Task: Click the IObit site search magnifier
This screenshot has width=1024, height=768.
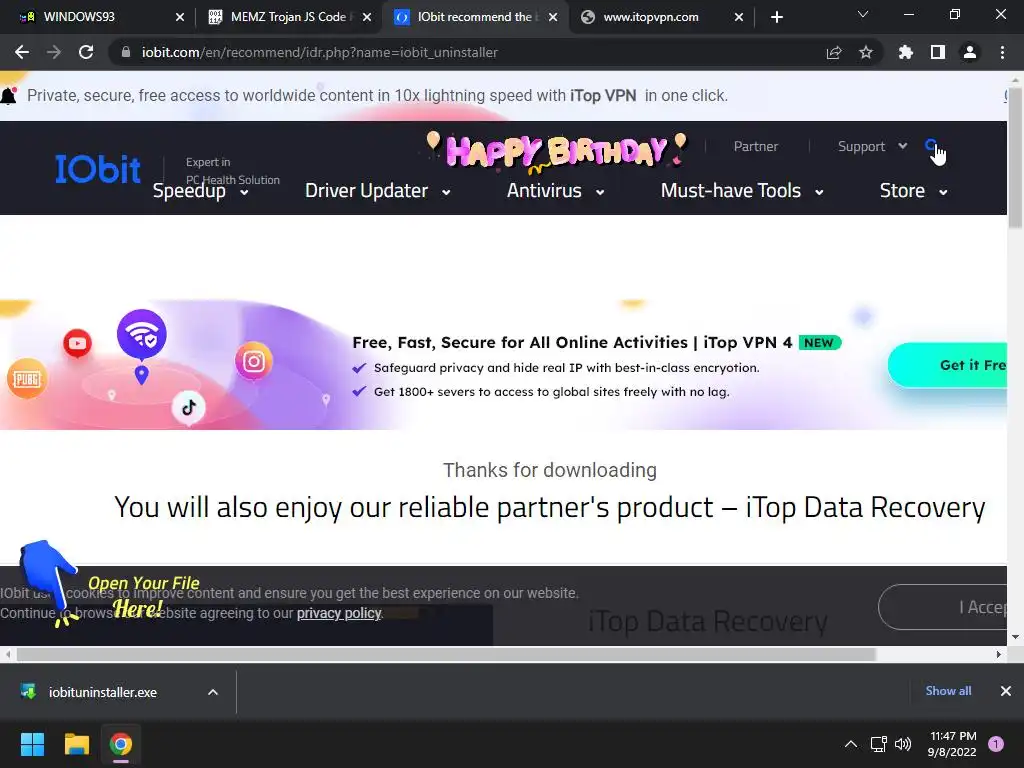Action: (932, 146)
